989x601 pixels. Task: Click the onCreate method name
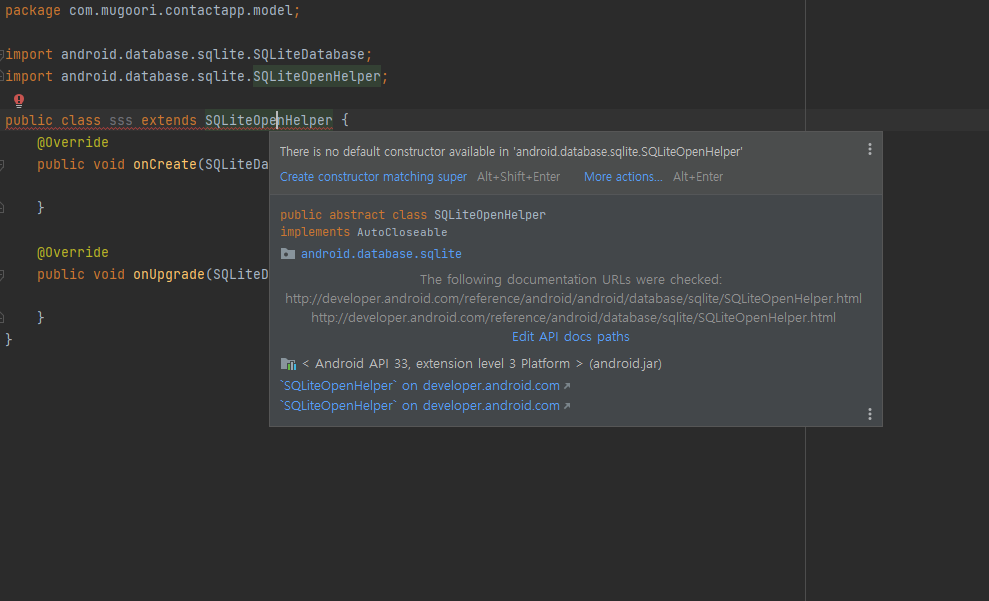coord(165,165)
